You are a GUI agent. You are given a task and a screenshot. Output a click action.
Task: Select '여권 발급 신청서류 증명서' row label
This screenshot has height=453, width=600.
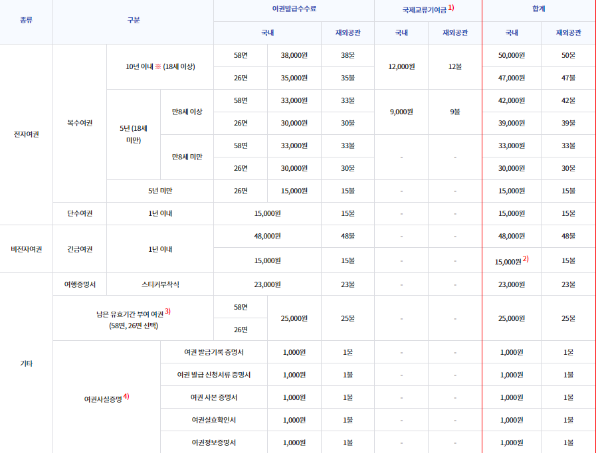coord(214,375)
